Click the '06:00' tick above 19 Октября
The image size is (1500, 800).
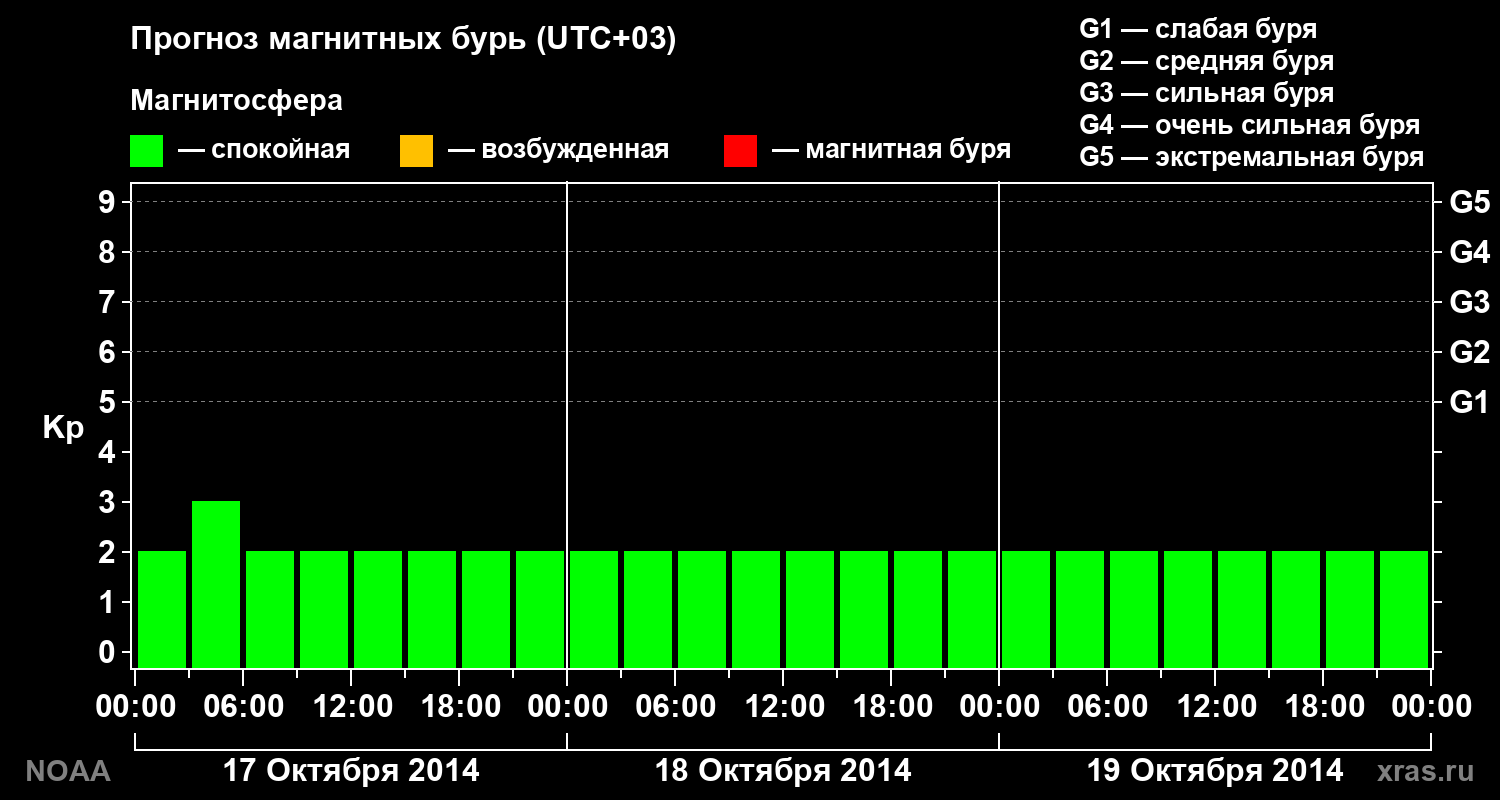click(x=1107, y=707)
